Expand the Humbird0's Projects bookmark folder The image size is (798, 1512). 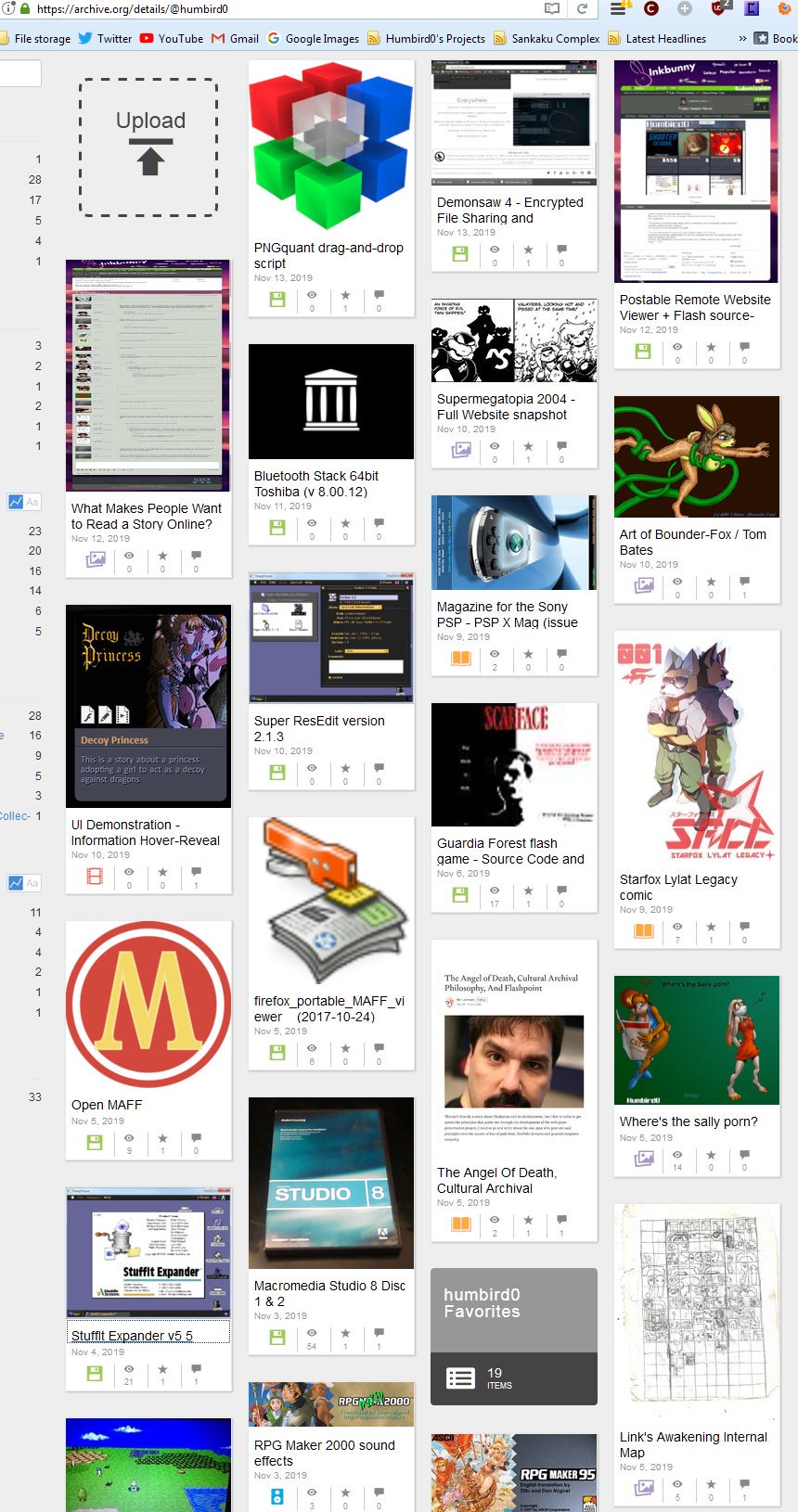pyautogui.click(x=426, y=39)
